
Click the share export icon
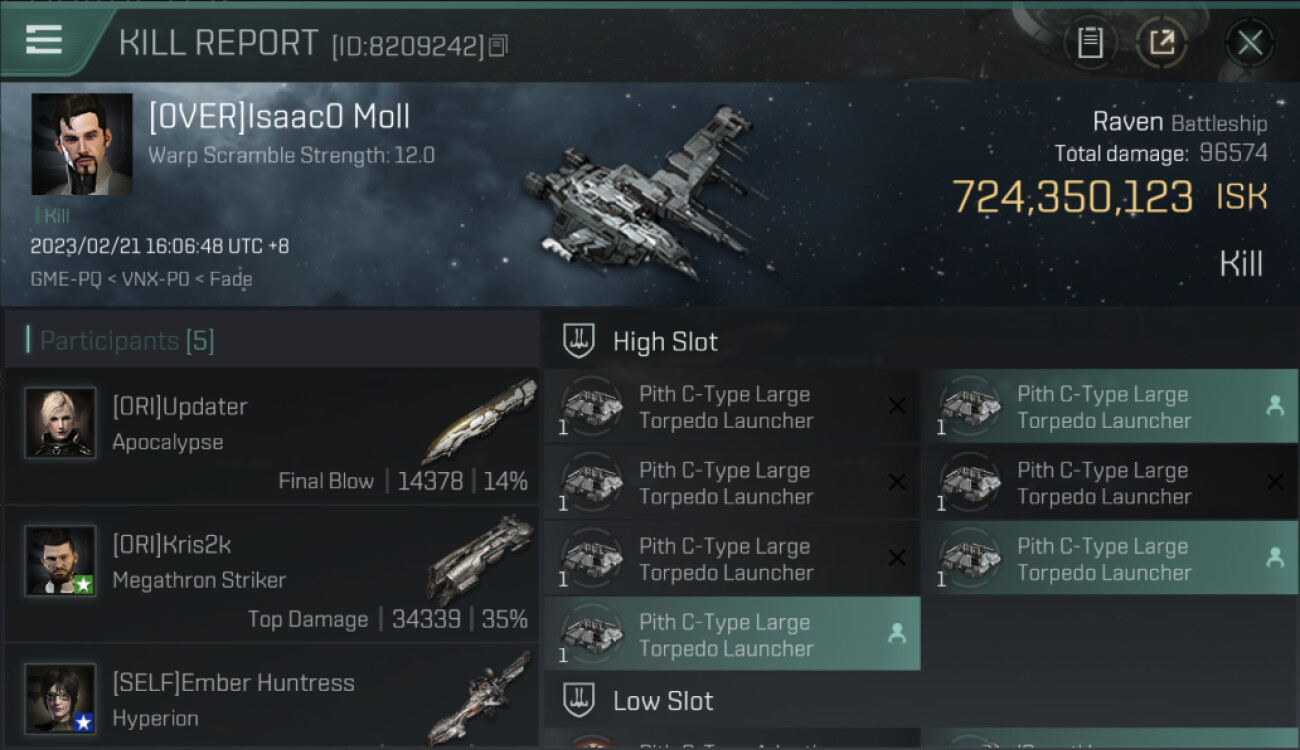pos(1161,43)
